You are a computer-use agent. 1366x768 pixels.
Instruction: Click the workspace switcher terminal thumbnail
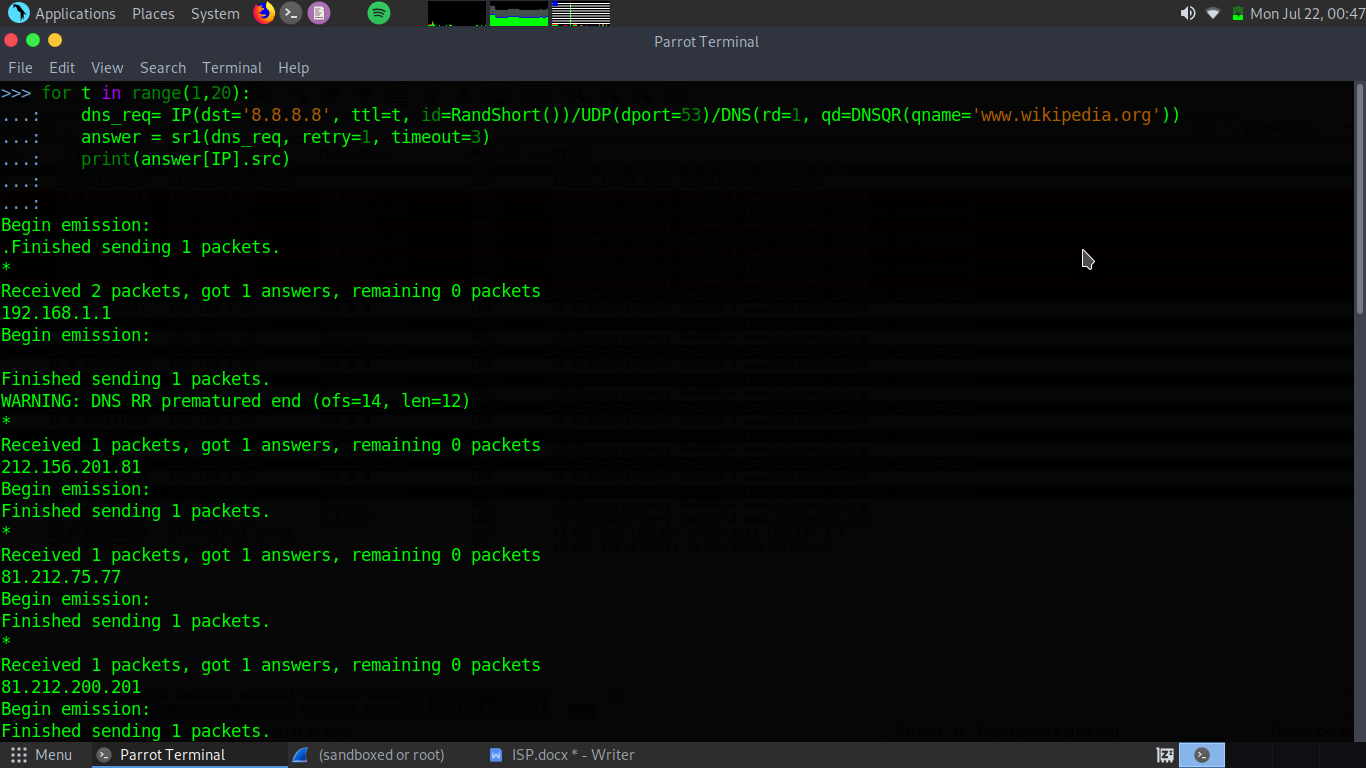[1202, 755]
